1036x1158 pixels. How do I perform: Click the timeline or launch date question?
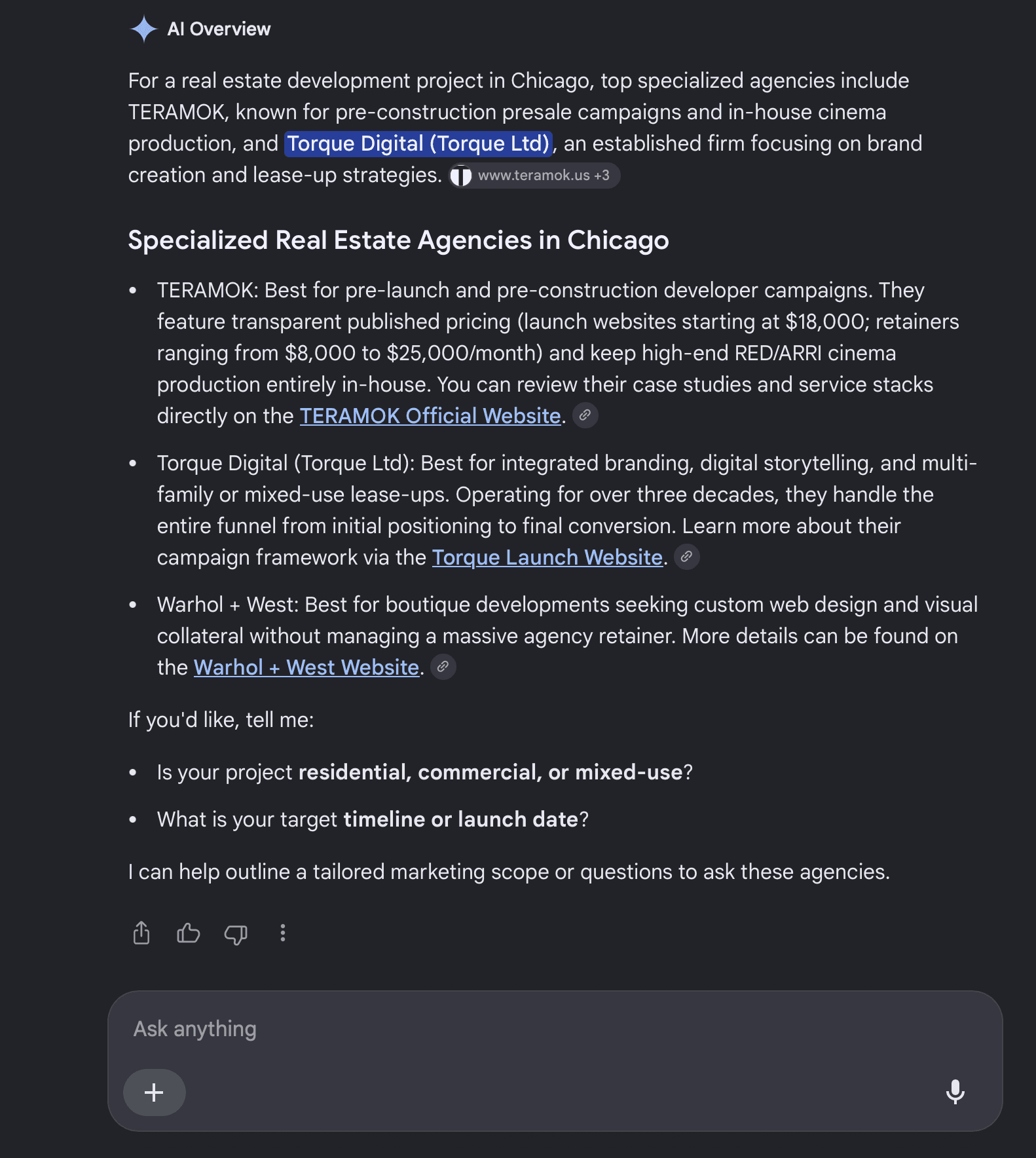pyautogui.click(x=373, y=820)
